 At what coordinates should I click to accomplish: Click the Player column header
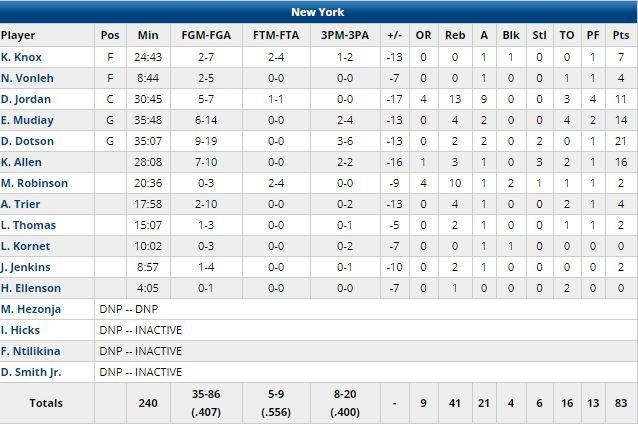point(19,35)
